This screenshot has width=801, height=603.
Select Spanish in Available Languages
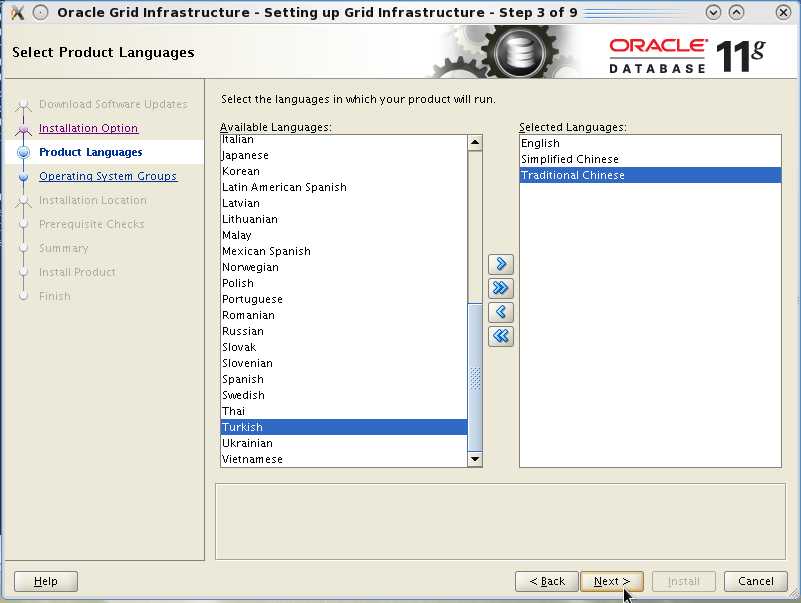coord(344,379)
